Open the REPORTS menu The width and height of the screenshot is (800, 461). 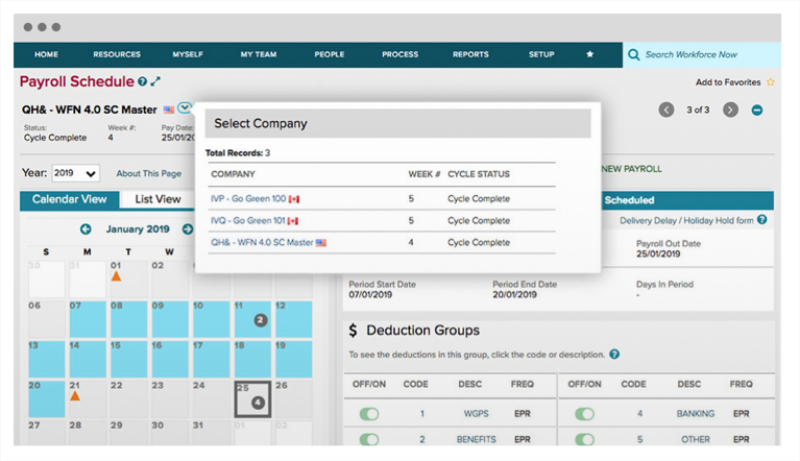[470, 54]
